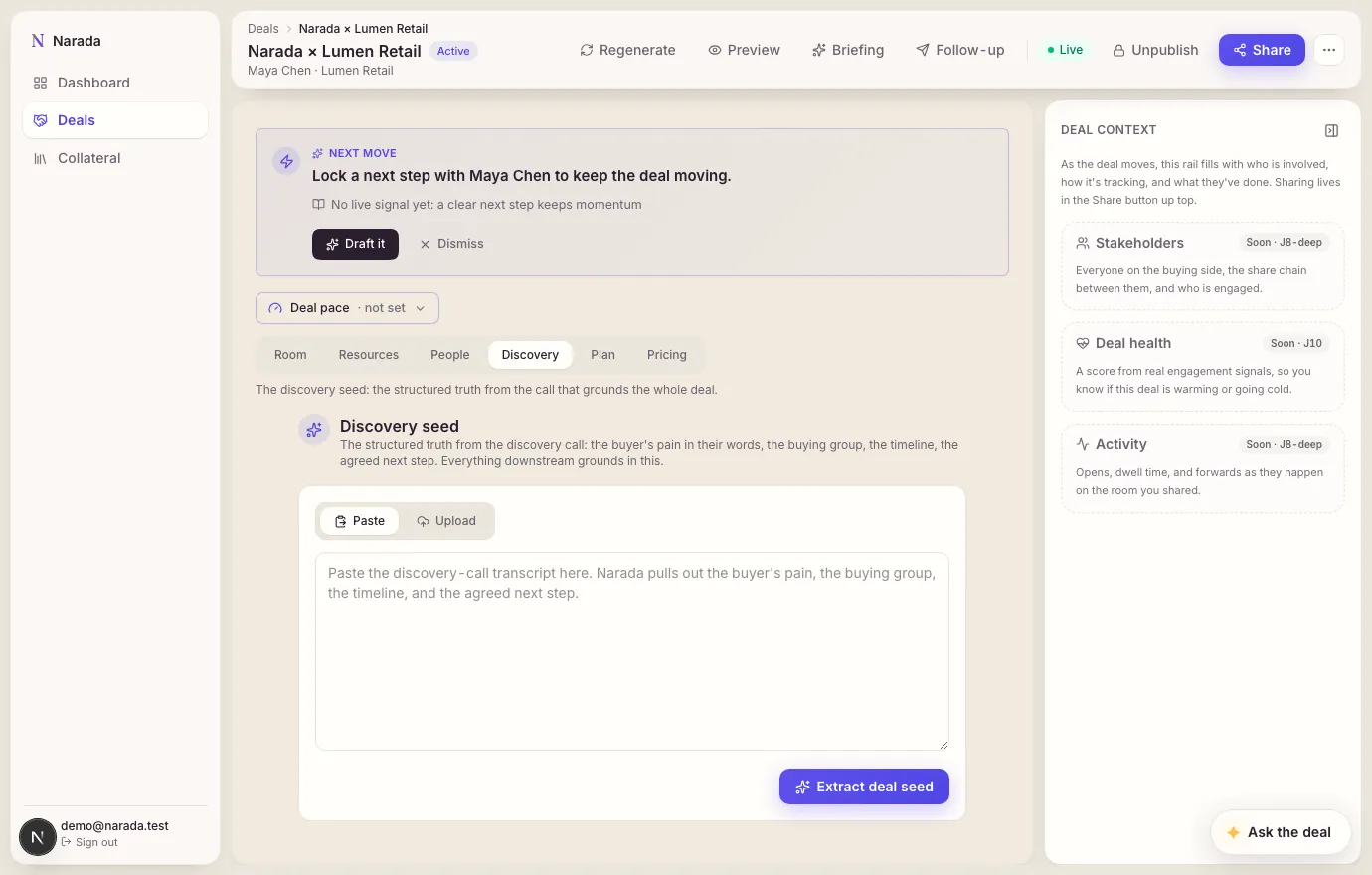Open Preview of the deal room
Viewport: 1372px width, 875px height.
click(744, 50)
